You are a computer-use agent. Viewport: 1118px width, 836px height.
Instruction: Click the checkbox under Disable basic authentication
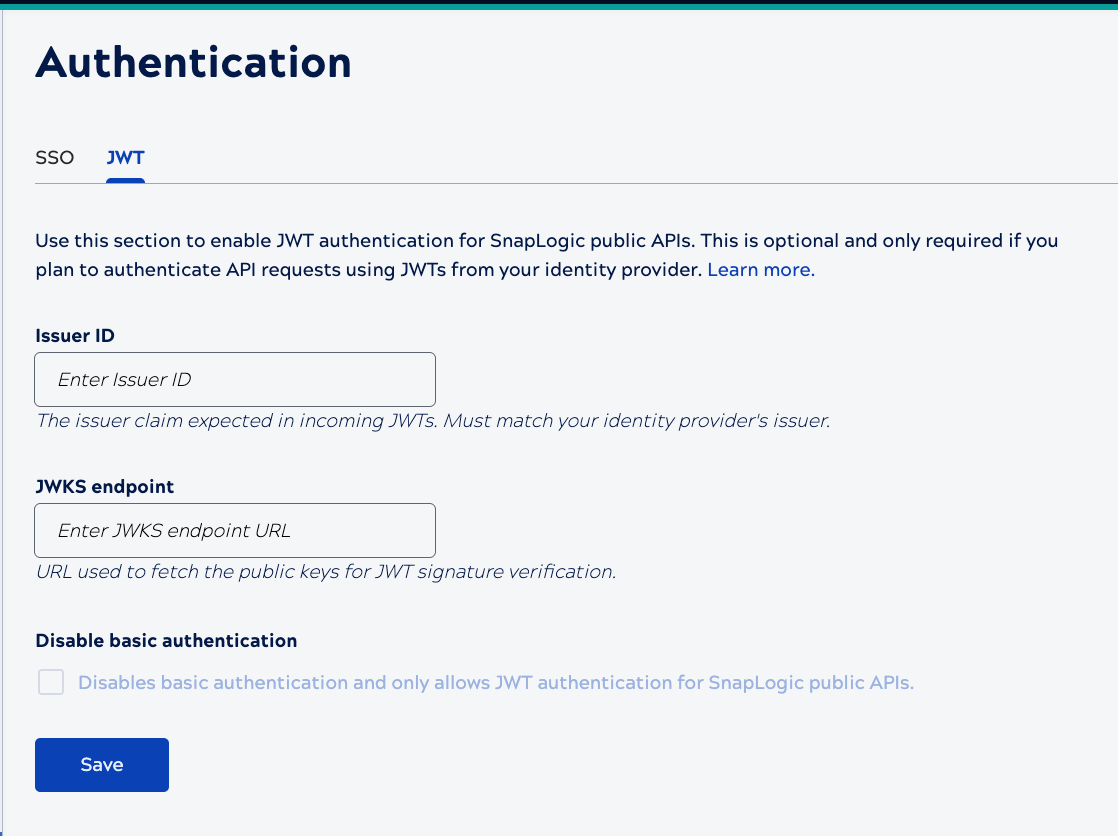50,682
